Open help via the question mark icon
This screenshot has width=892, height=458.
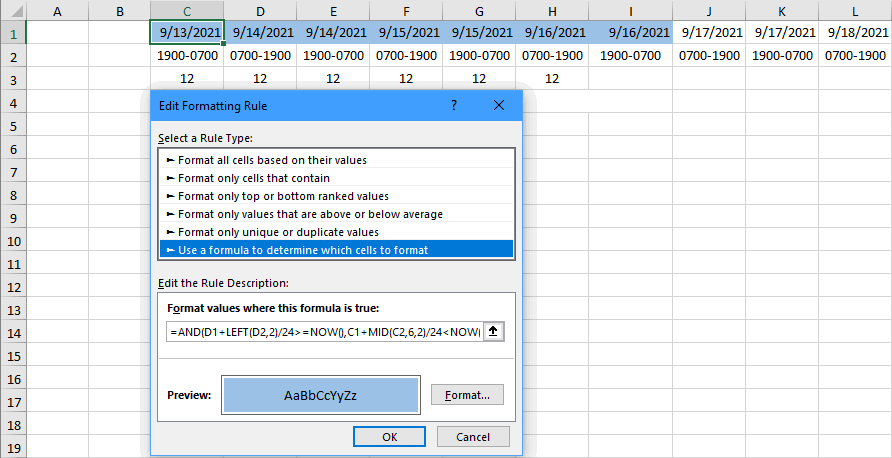(x=453, y=105)
